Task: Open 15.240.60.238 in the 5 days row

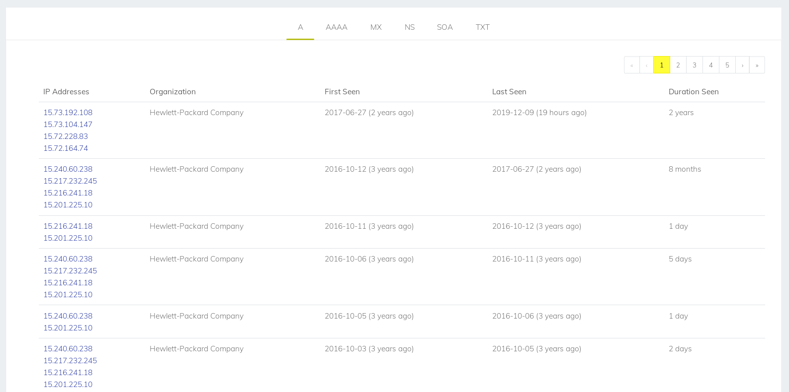Action: click(x=68, y=259)
